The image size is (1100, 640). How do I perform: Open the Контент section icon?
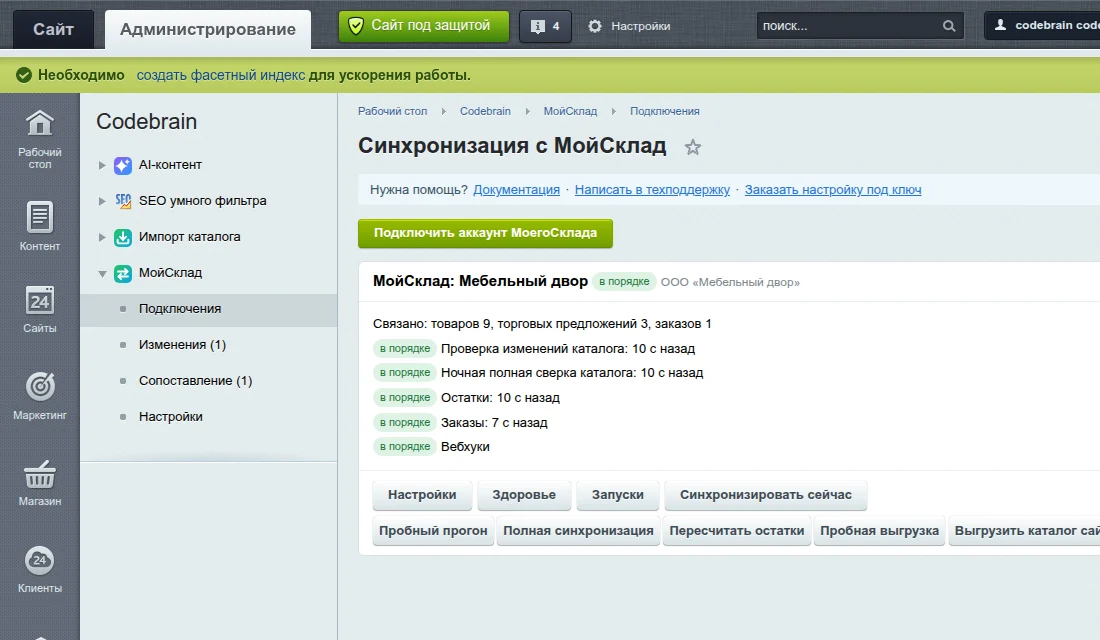pyautogui.click(x=40, y=218)
